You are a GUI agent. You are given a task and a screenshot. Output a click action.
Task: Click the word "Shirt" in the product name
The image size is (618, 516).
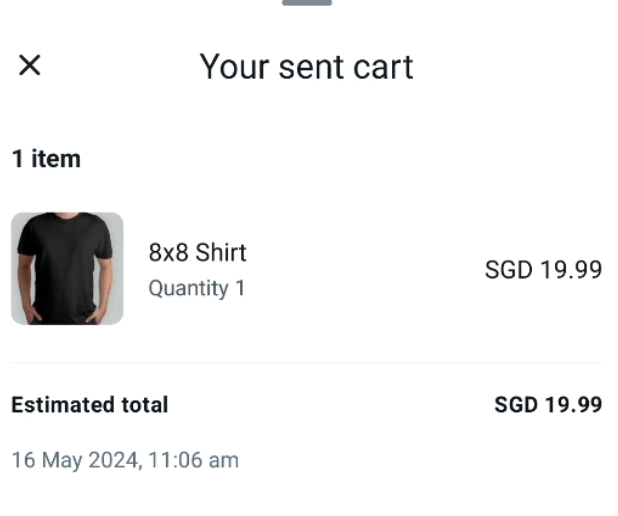(x=221, y=253)
